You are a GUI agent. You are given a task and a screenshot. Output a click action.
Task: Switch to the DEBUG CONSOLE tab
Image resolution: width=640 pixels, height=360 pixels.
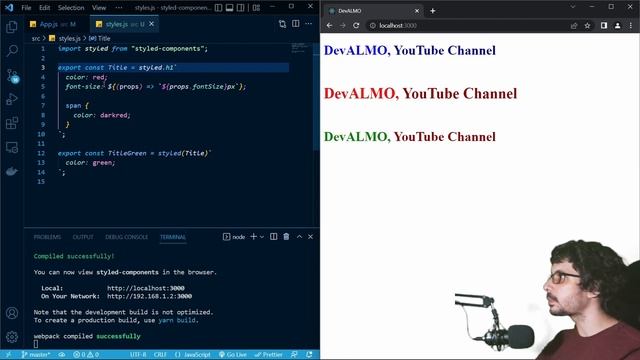(x=127, y=237)
